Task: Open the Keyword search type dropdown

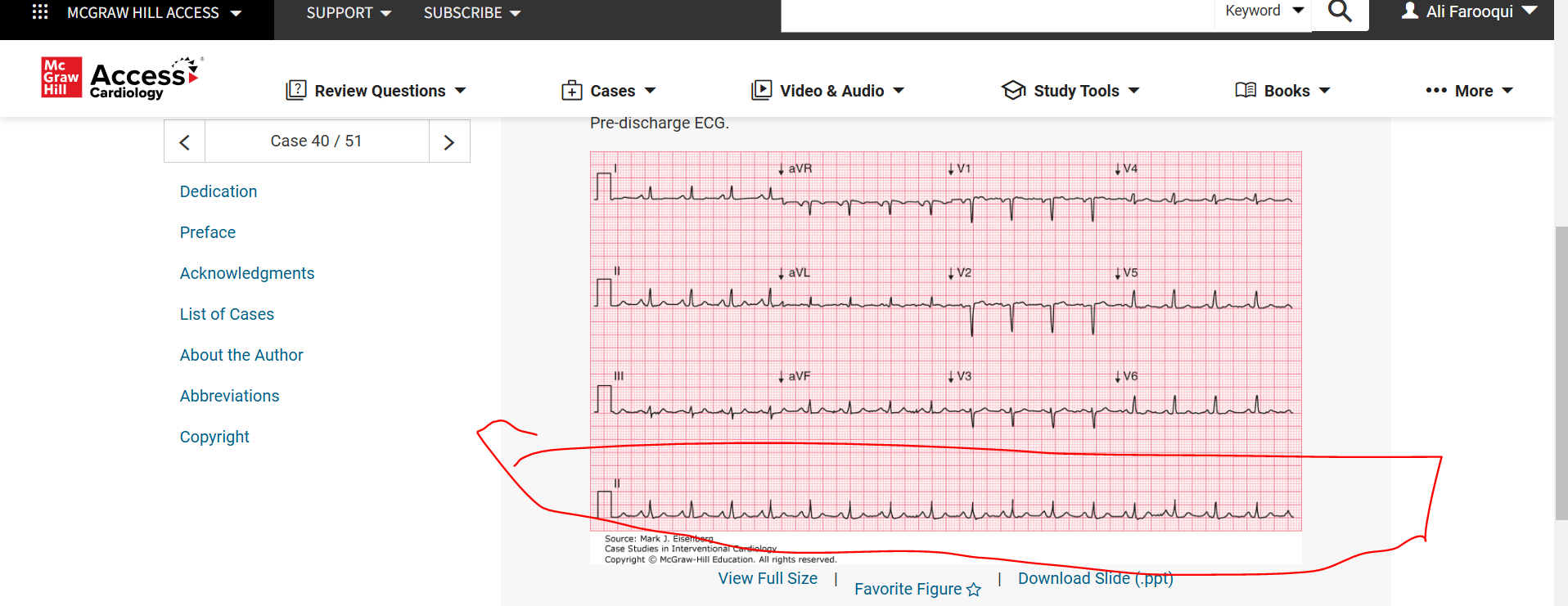Action: tap(1264, 11)
